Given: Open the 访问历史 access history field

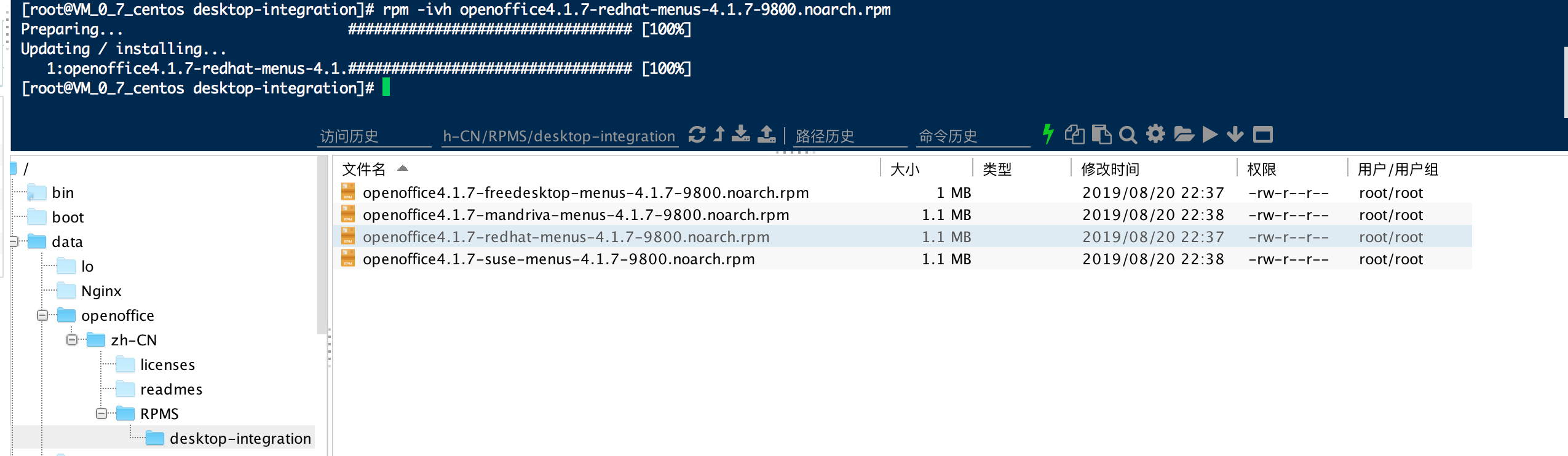Looking at the screenshot, I should [374, 136].
